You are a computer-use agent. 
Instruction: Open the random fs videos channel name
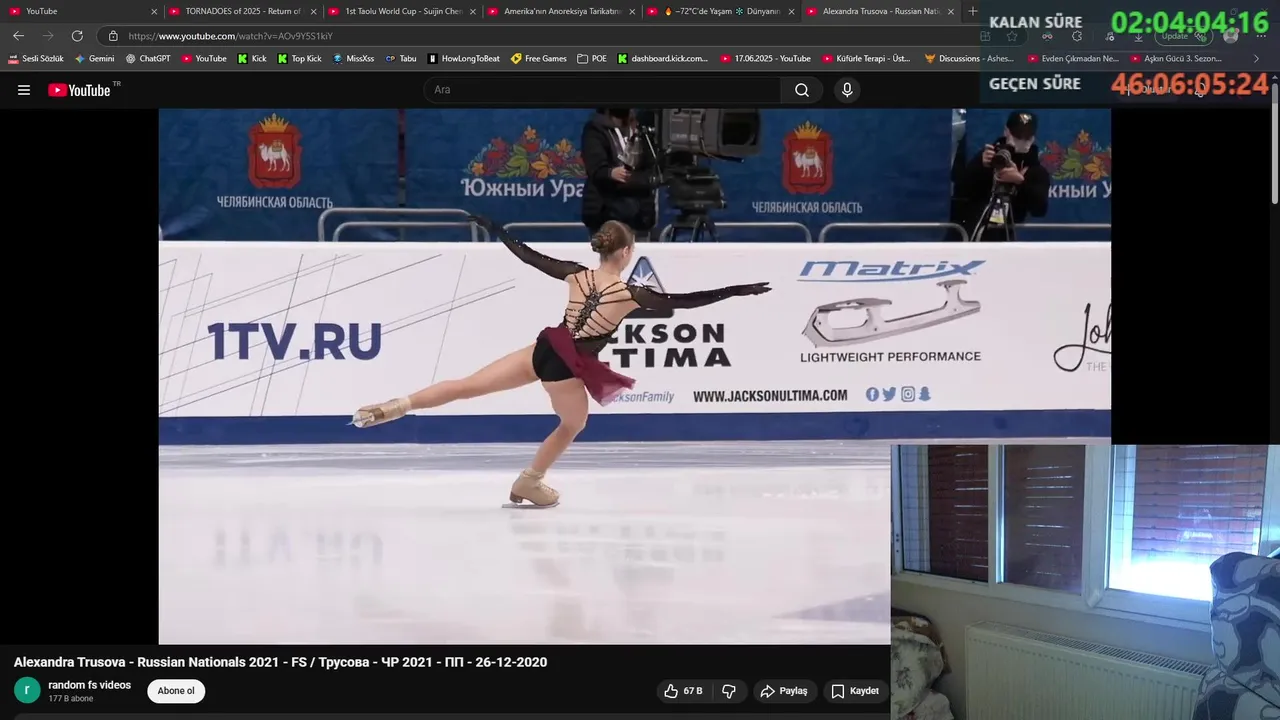point(89,685)
